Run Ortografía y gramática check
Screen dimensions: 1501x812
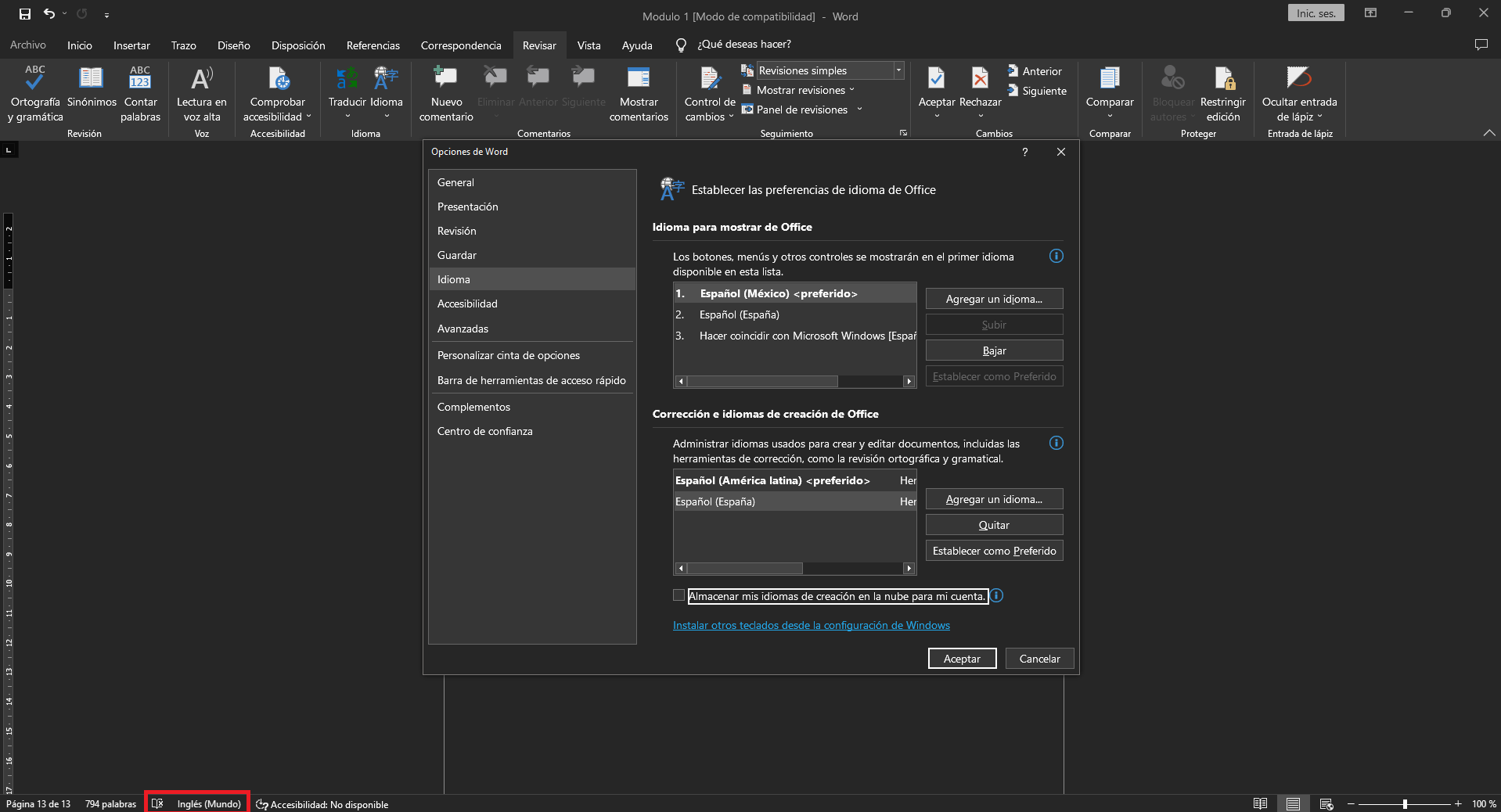click(35, 93)
